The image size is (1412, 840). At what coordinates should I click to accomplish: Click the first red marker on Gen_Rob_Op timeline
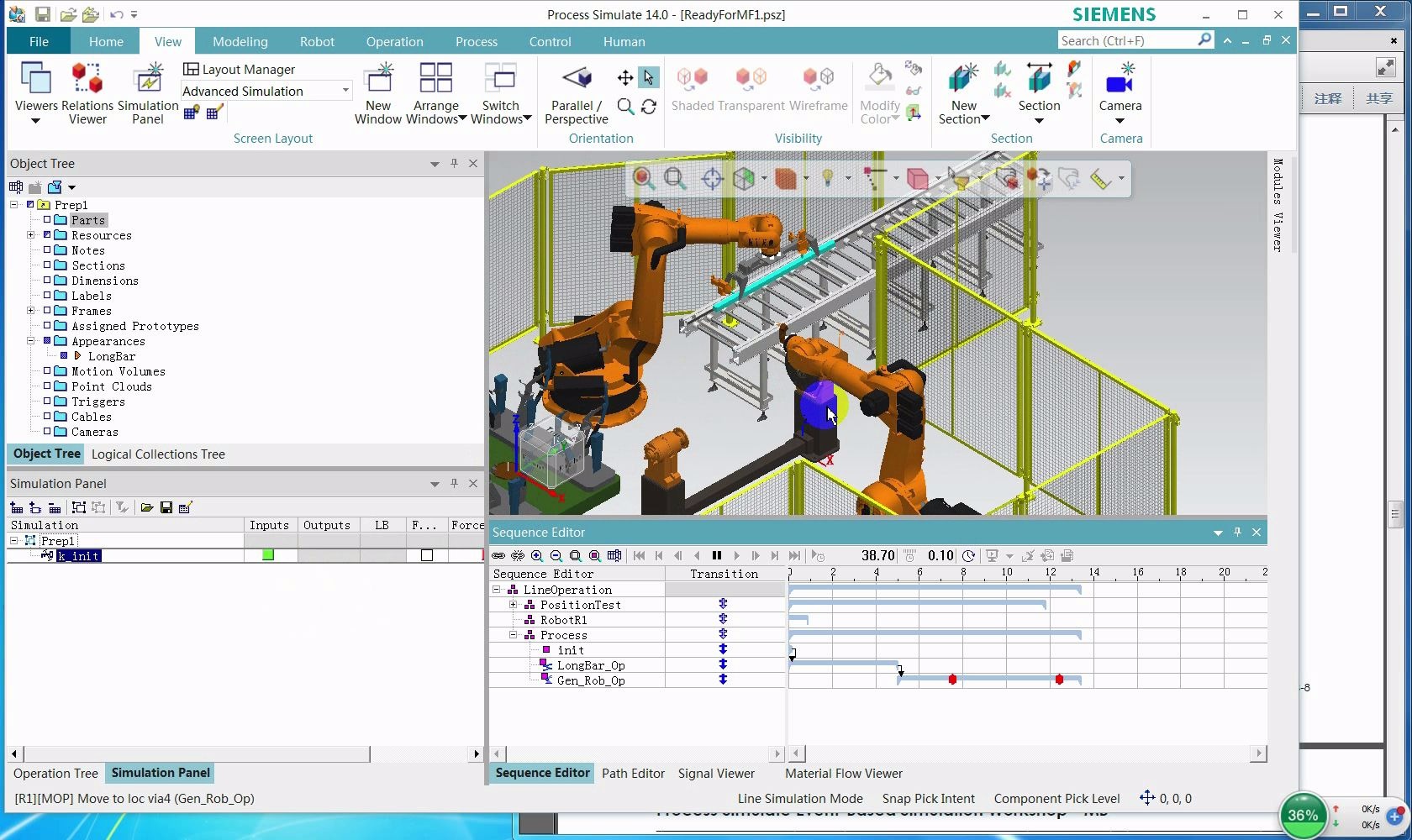[952, 679]
